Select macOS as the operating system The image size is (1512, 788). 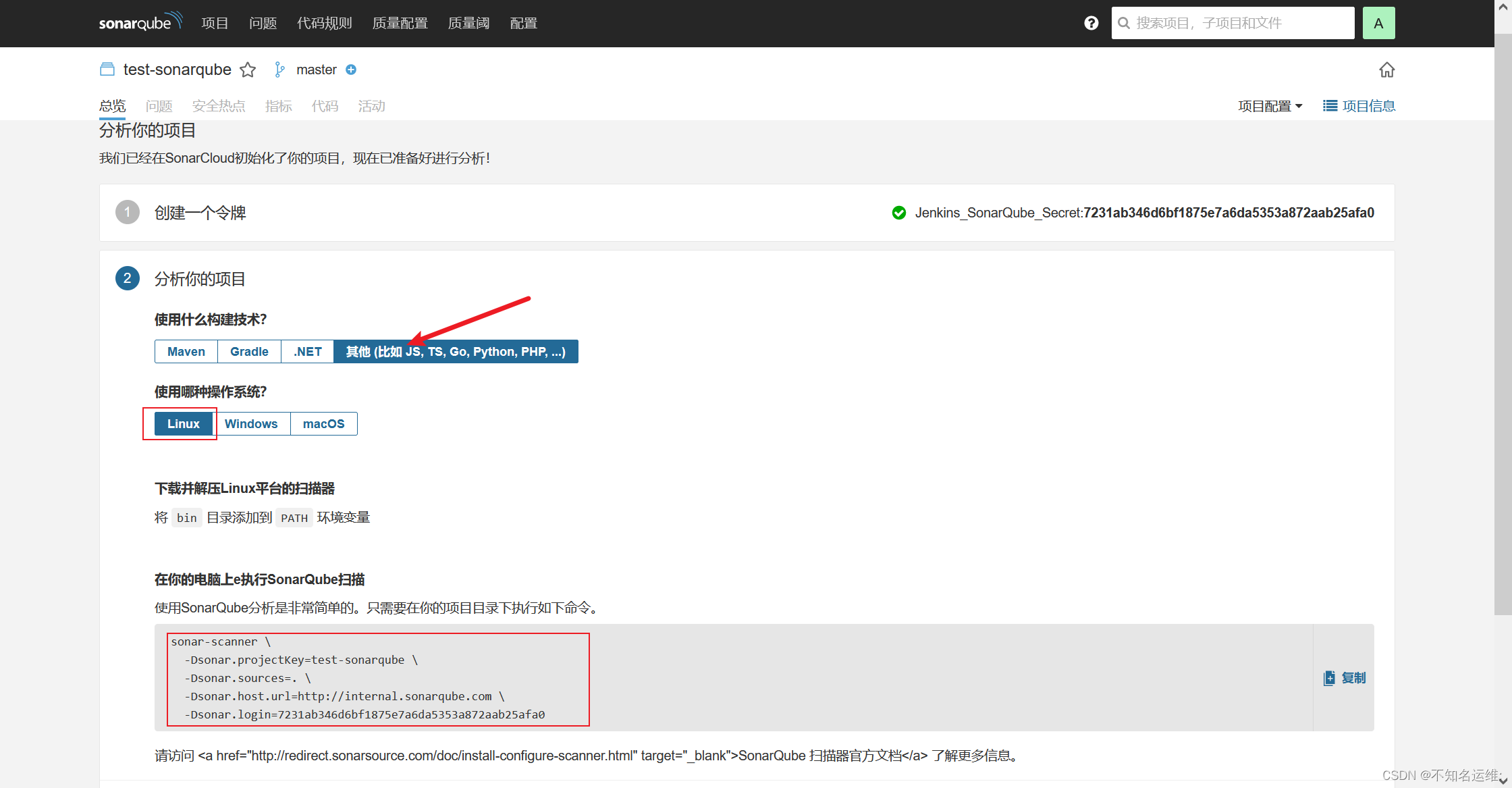(x=323, y=423)
